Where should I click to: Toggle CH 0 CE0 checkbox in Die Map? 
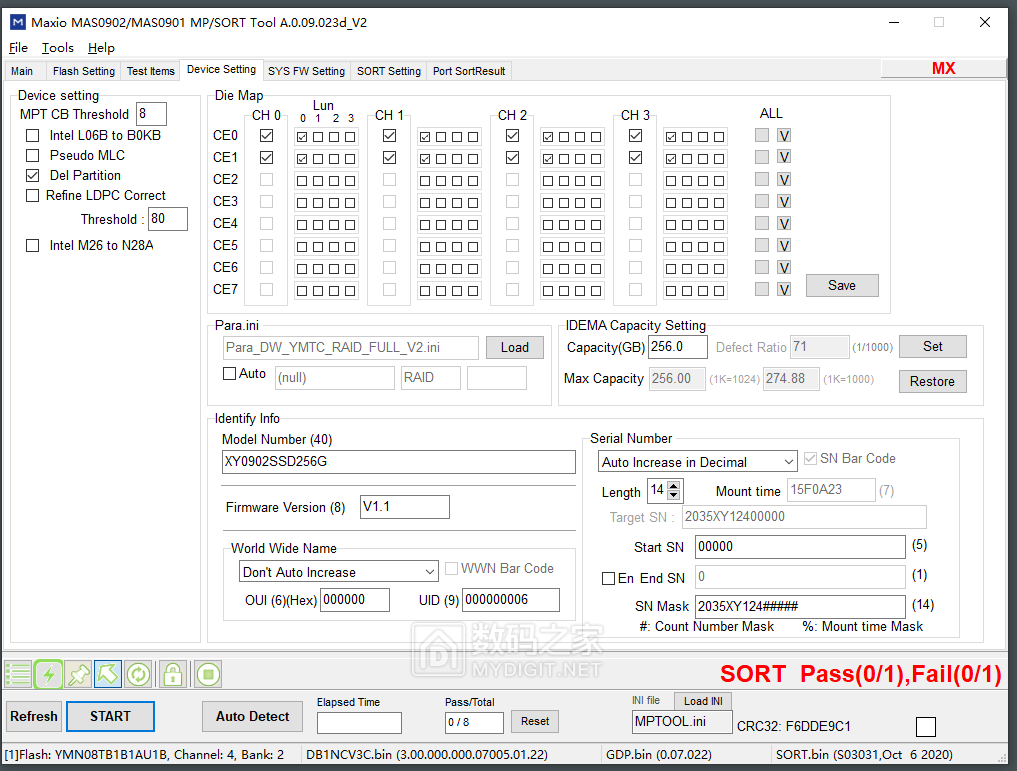click(266, 136)
